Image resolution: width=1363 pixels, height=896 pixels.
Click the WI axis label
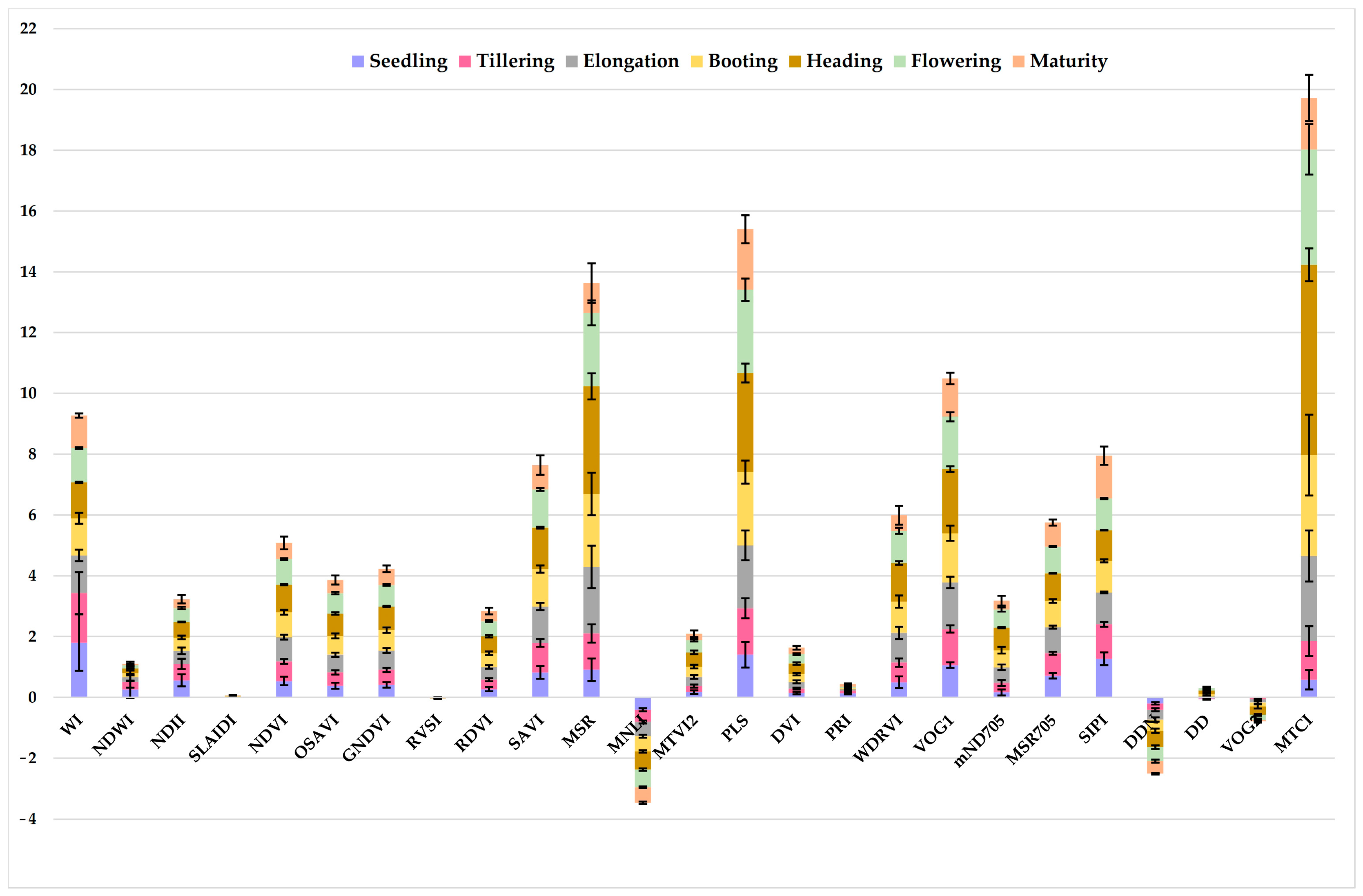[x=72, y=725]
